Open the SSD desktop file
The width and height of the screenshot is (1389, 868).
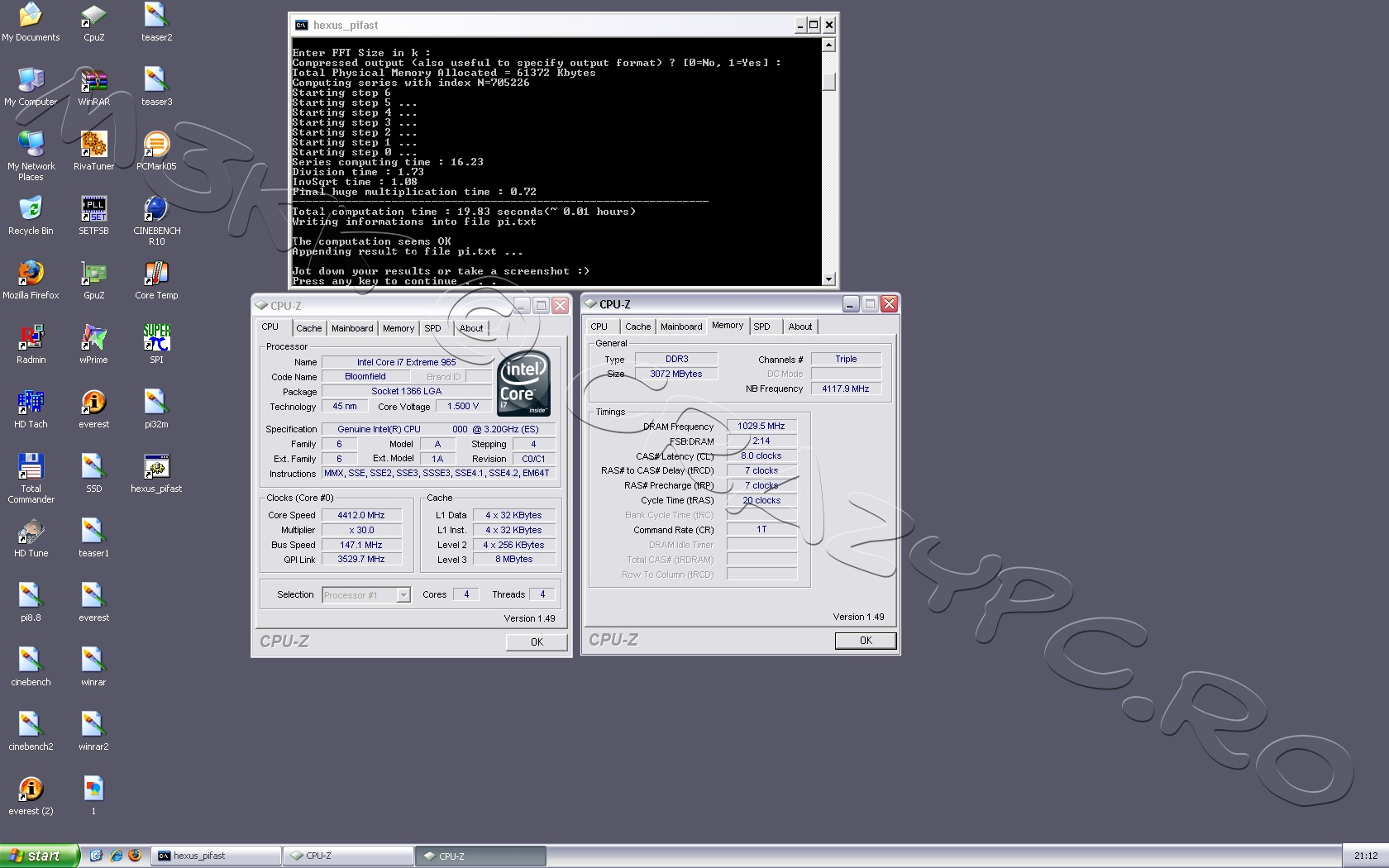pos(93,474)
